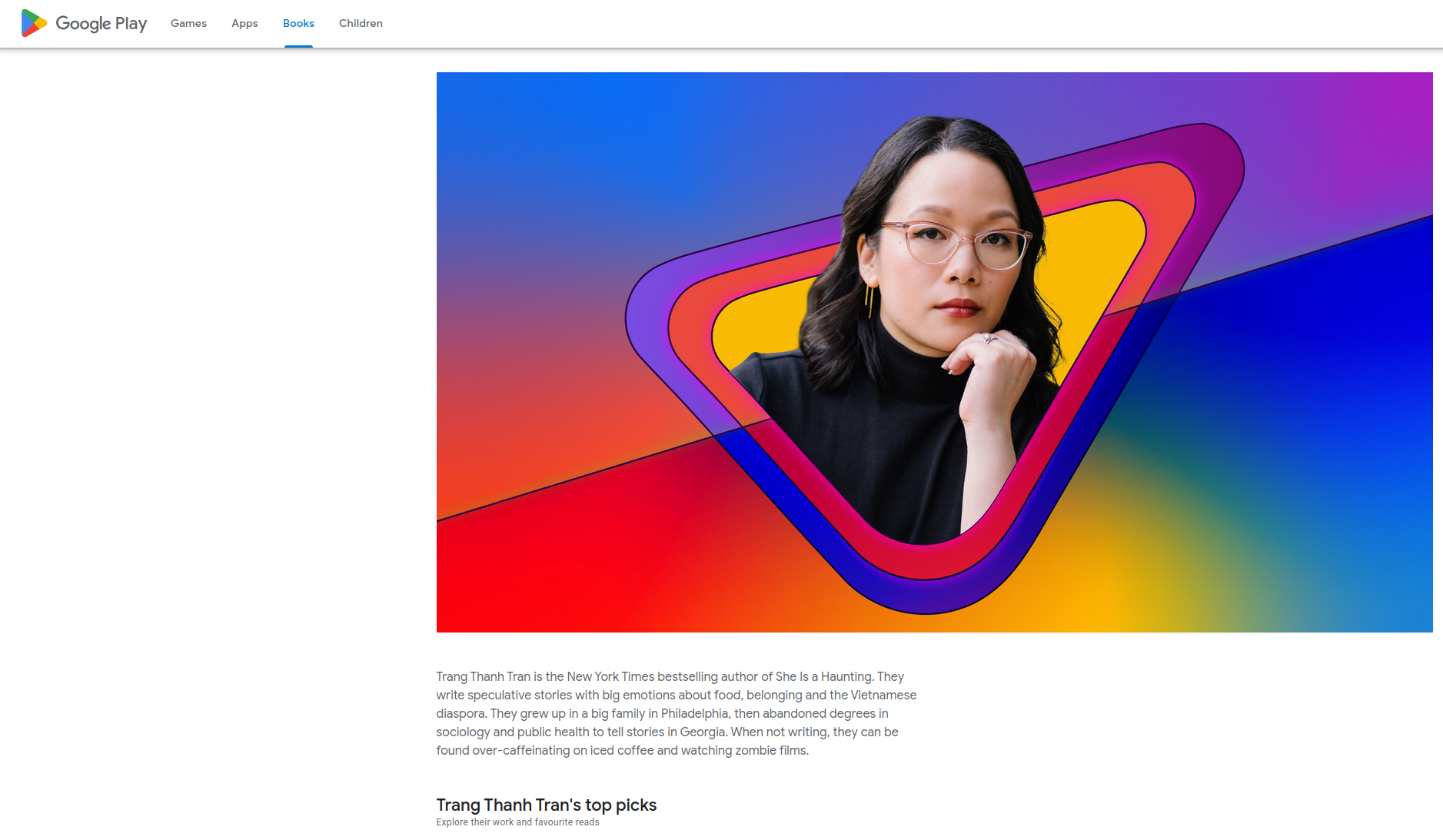Open the Games tab
1443x840 pixels.
[188, 23]
